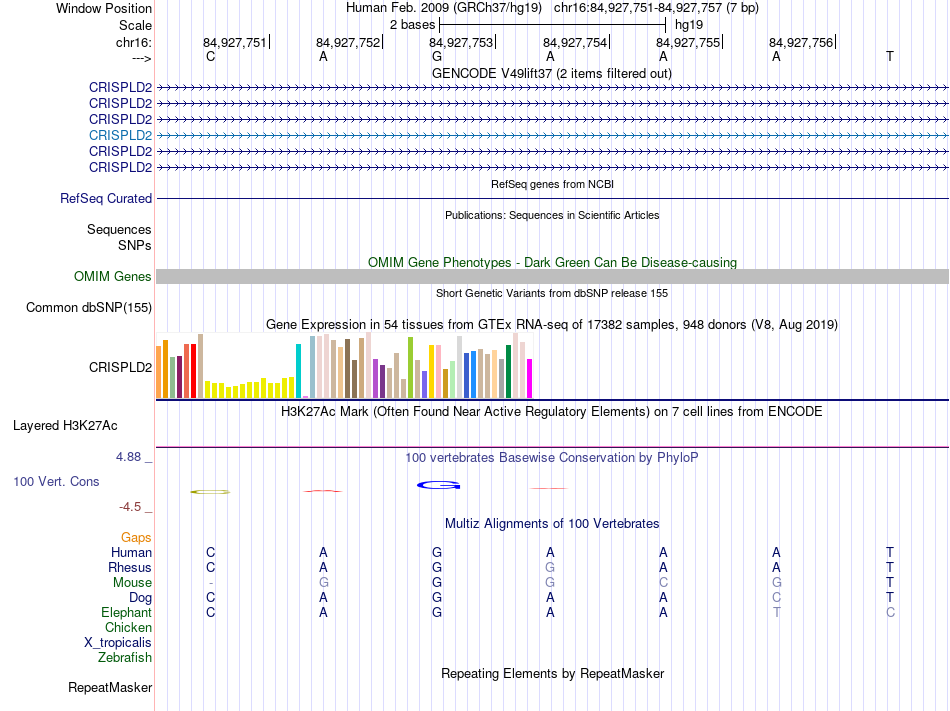Click the 84,927,753 ruler position
The height and width of the screenshot is (711, 950).
pos(461,42)
